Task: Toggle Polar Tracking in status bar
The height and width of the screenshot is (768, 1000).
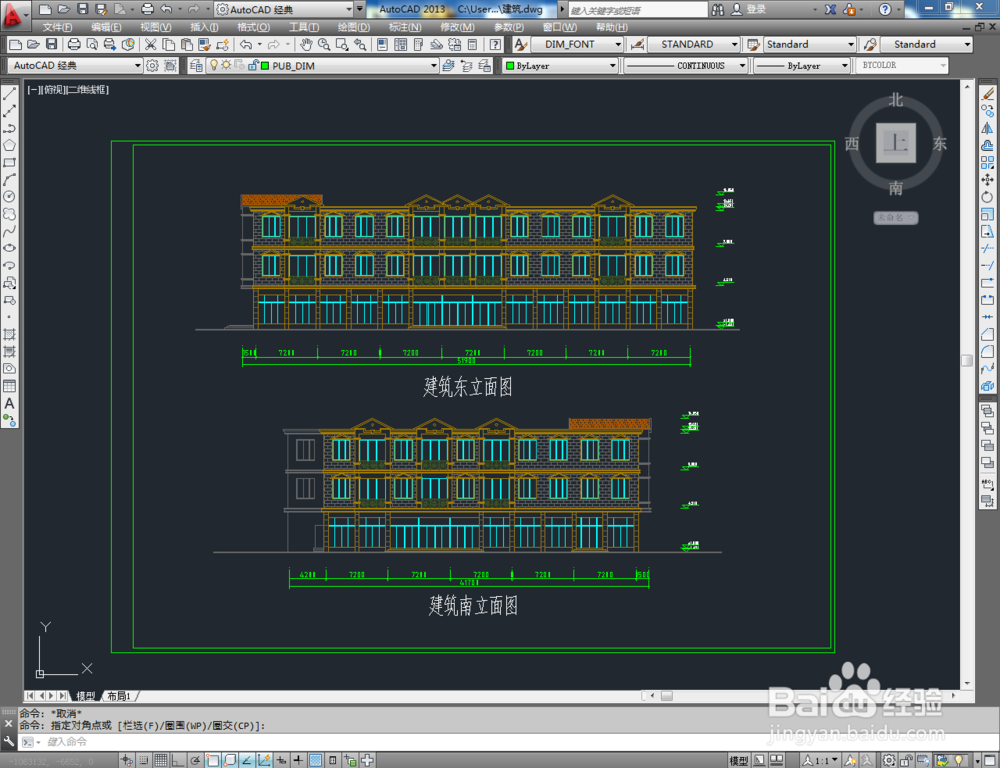Action: [195, 760]
